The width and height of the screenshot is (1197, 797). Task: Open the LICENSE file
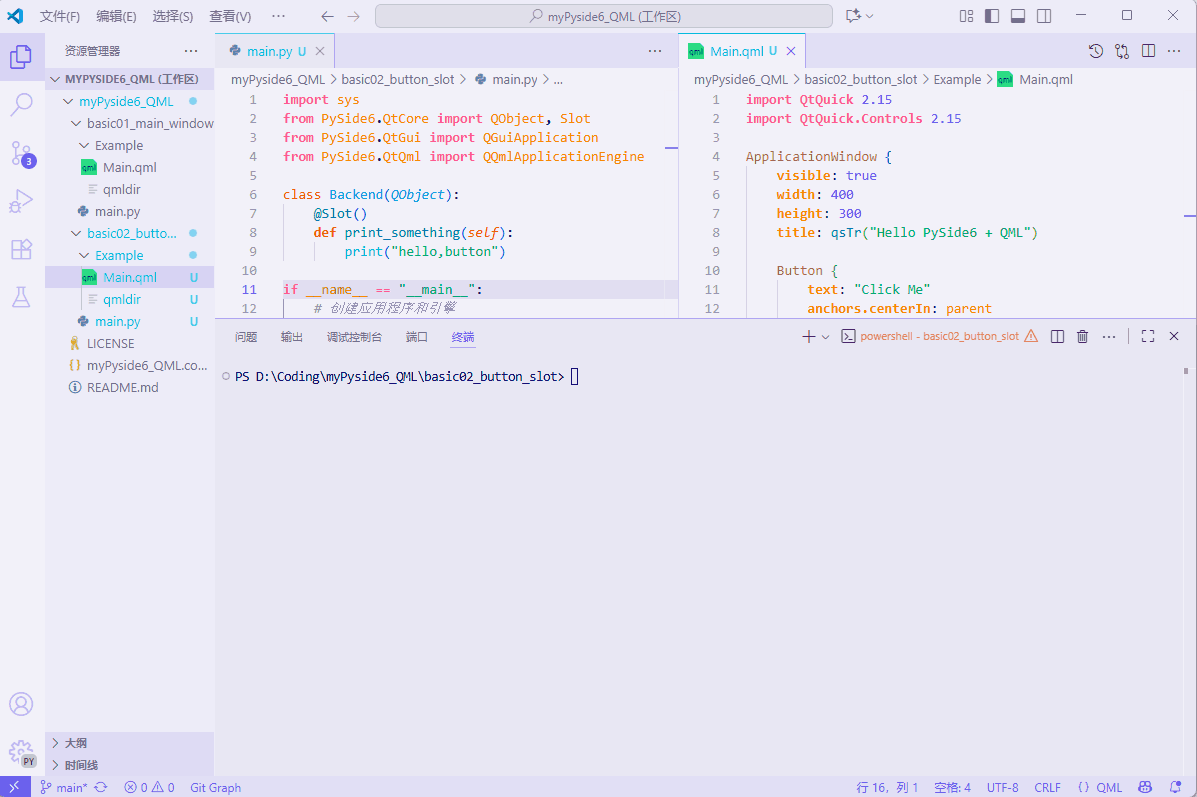pos(130,344)
